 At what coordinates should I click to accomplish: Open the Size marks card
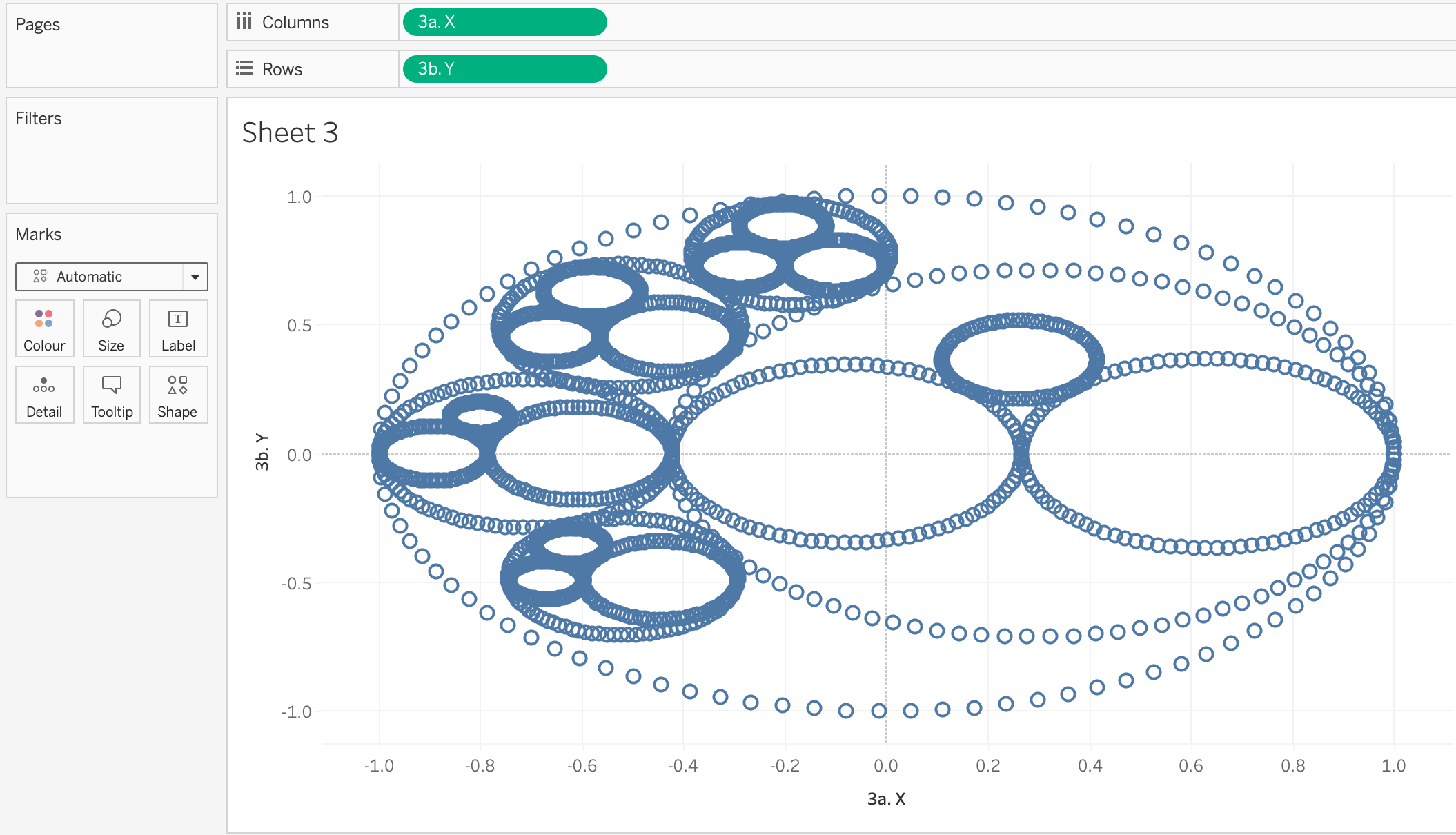[x=111, y=328]
